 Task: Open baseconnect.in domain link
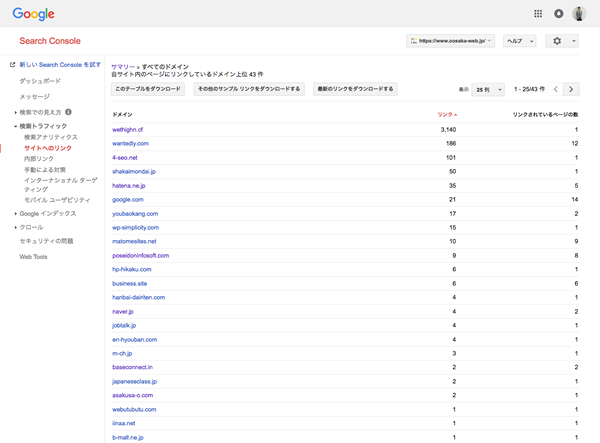[x=132, y=367]
